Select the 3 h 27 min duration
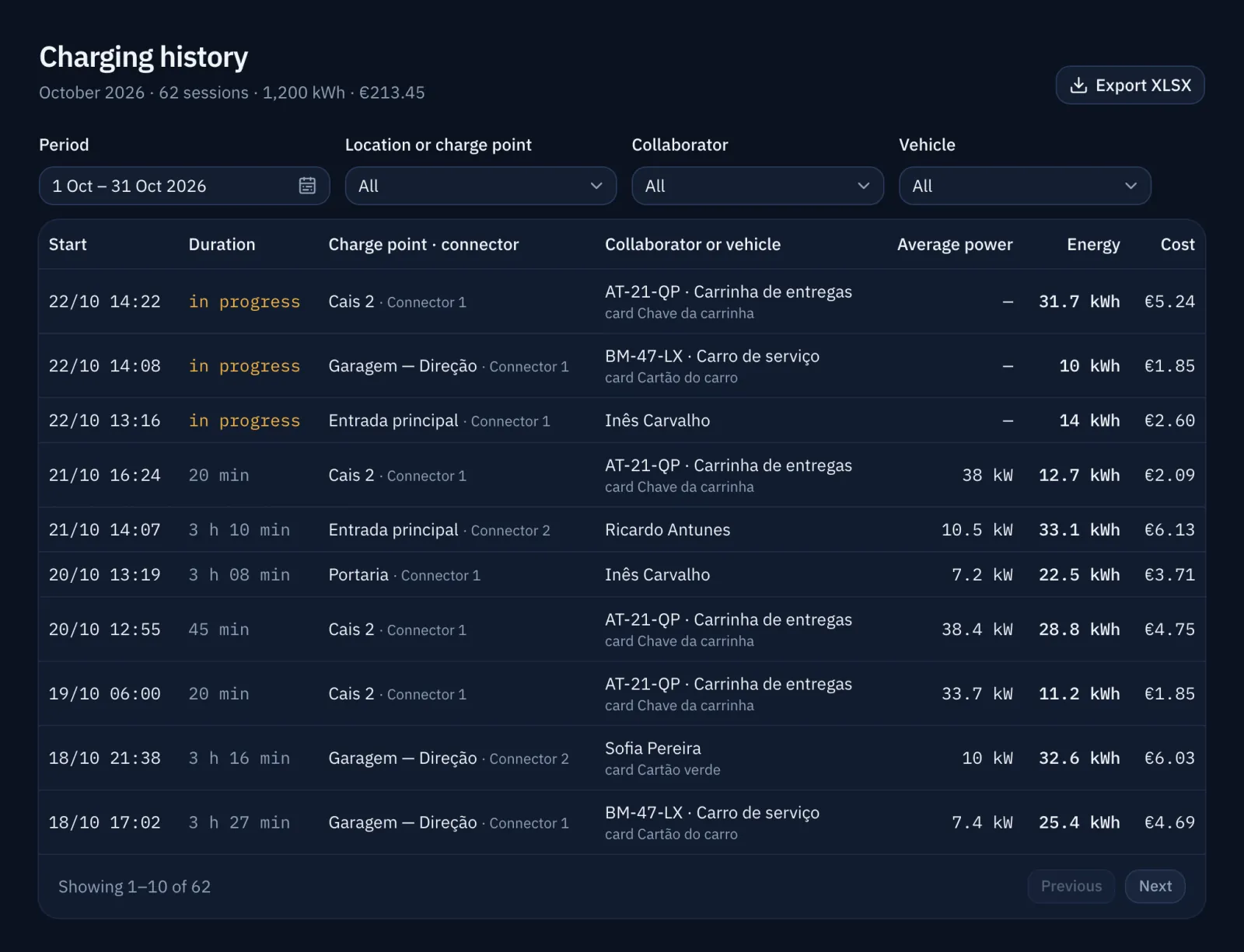Screen dimensions: 1244x952 click(x=239, y=822)
